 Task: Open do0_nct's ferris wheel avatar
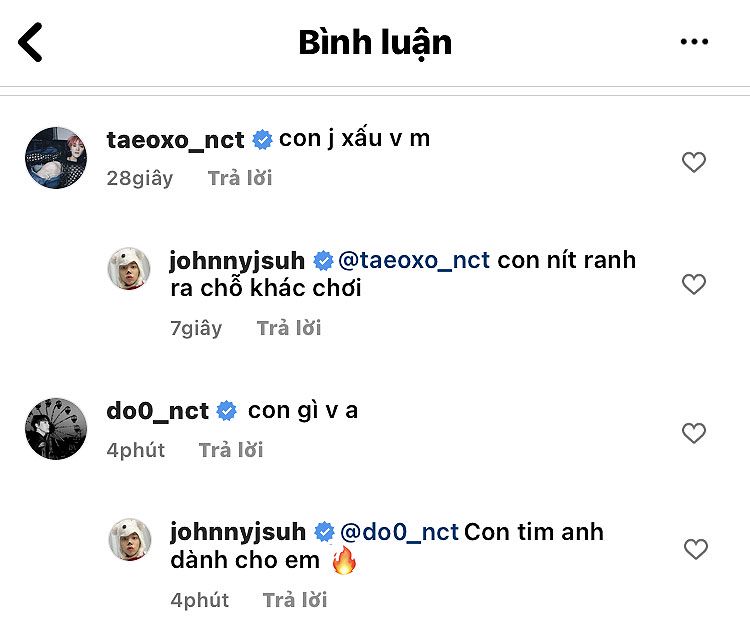coord(56,429)
